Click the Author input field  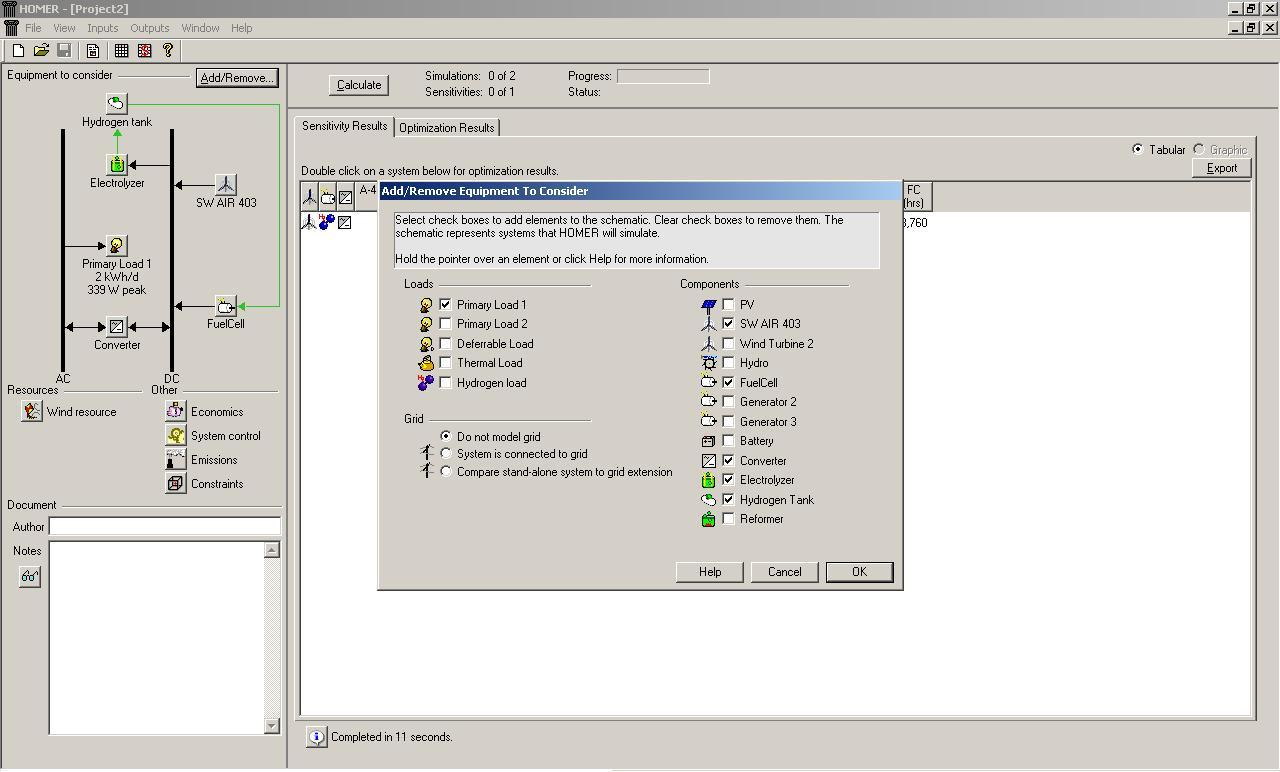(x=164, y=526)
